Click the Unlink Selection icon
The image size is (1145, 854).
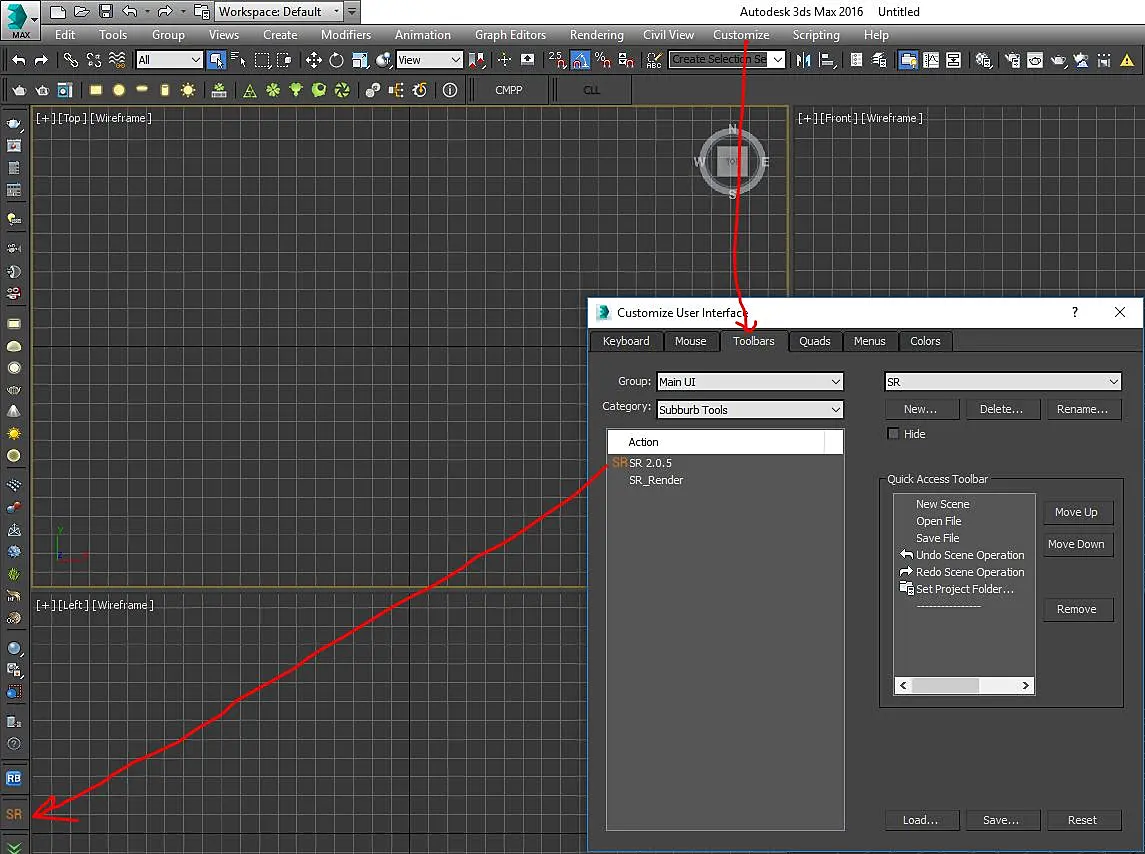(93, 60)
